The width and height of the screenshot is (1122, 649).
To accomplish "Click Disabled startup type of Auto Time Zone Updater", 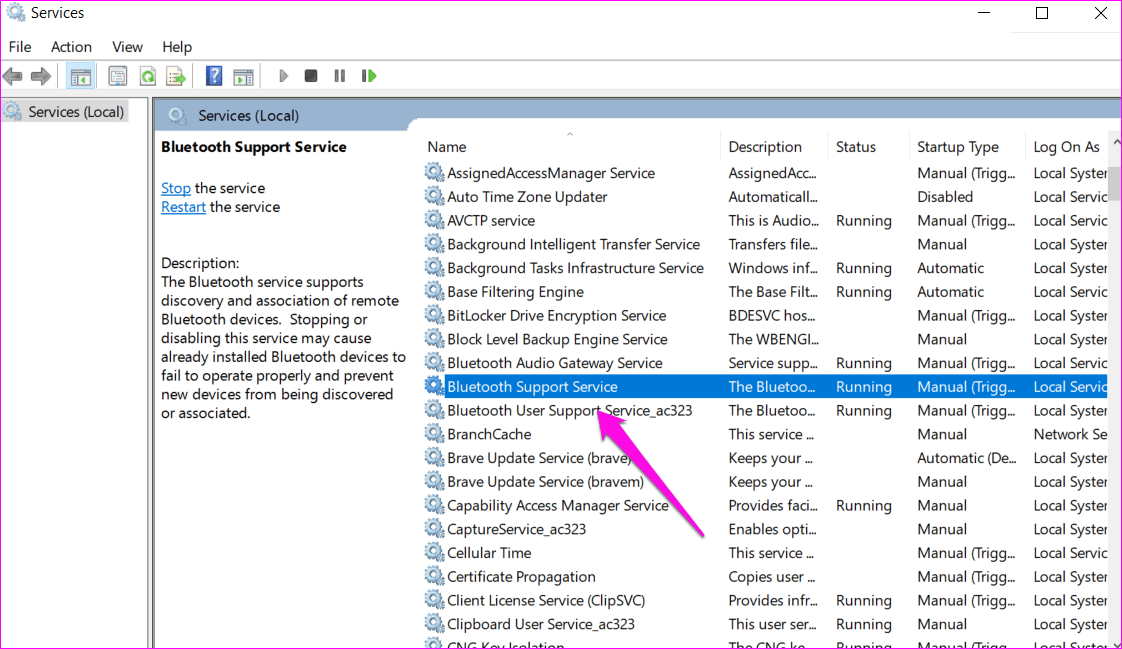I will point(945,196).
